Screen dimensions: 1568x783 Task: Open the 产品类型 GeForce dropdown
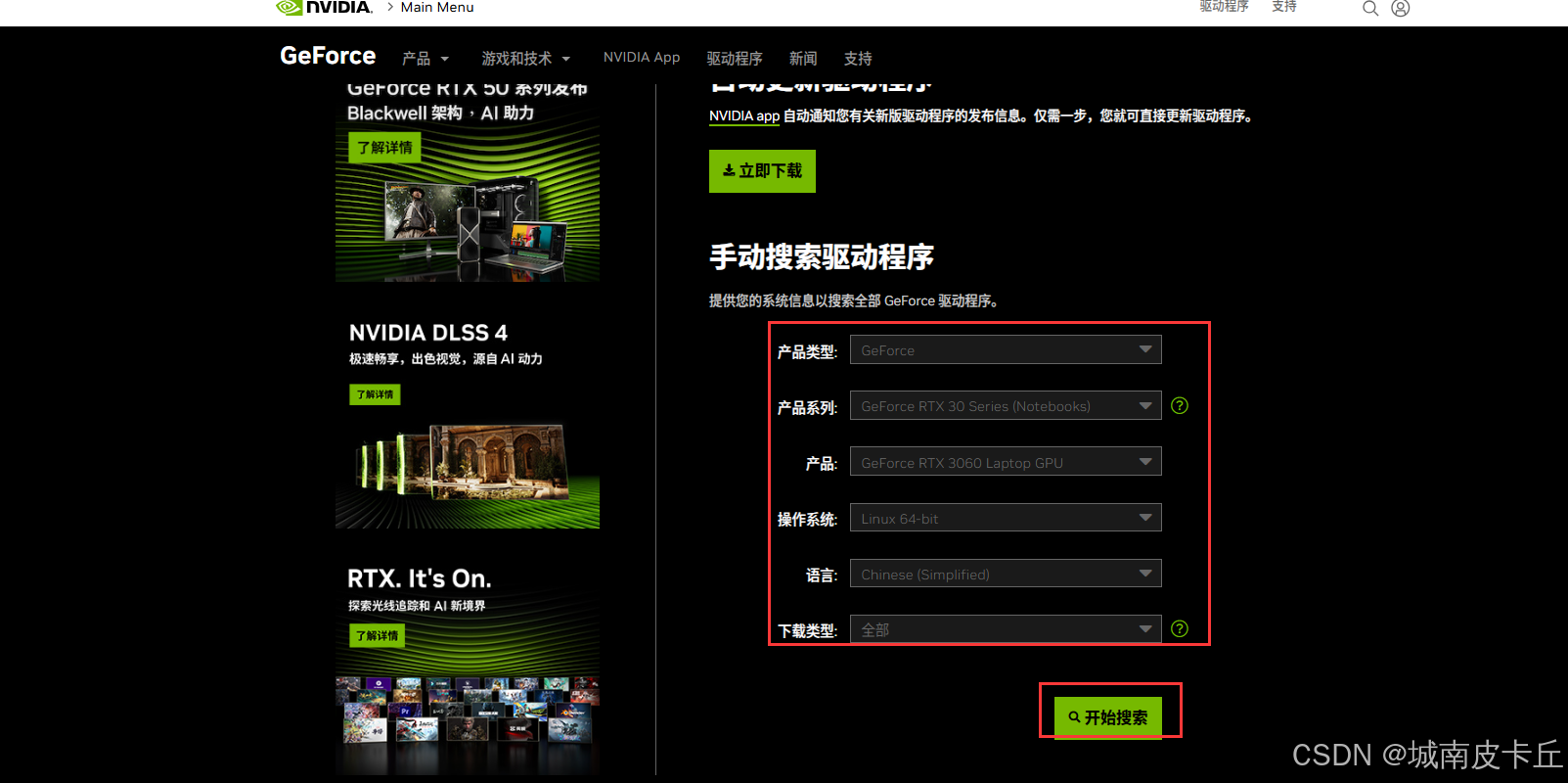point(1006,349)
